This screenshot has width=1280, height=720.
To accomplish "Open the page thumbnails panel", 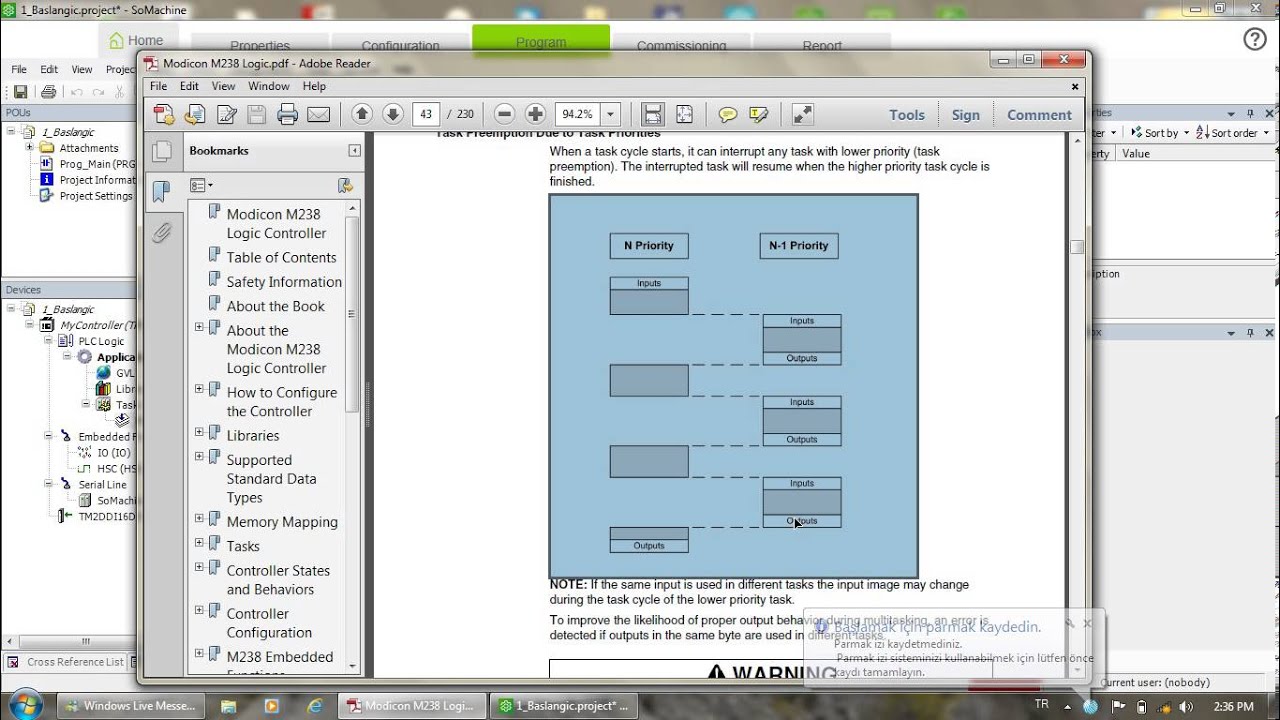I will tap(161, 152).
